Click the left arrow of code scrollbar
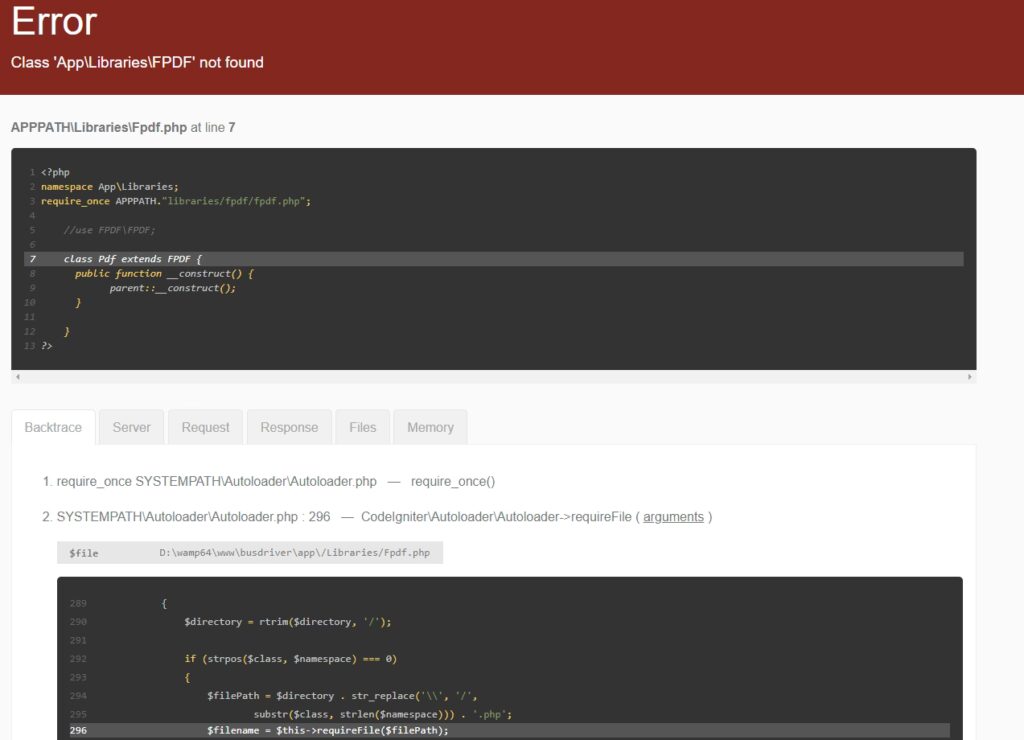 17,377
